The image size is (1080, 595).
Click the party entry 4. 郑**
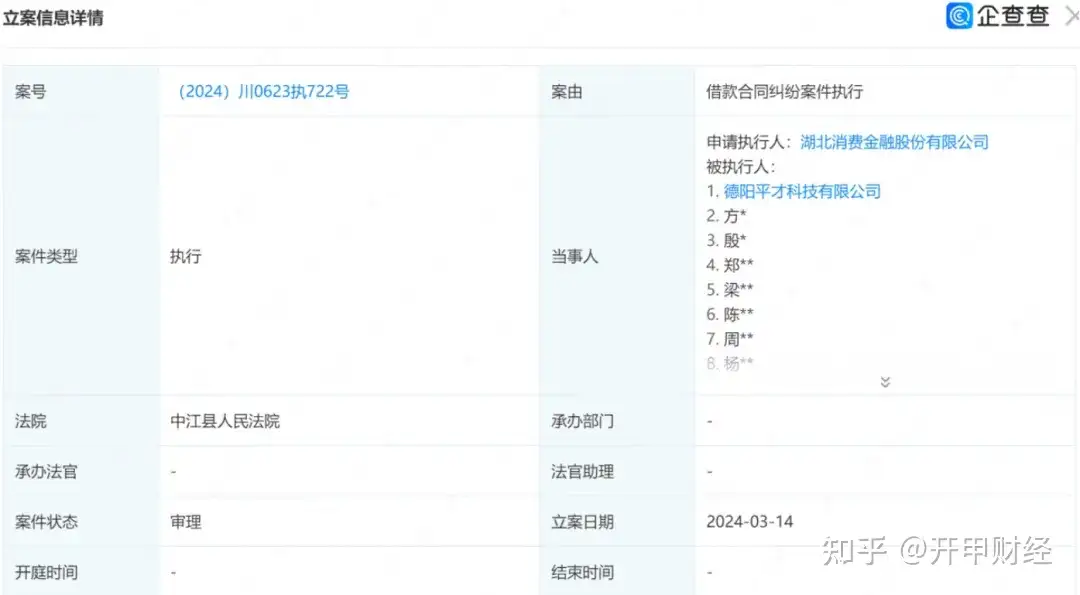click(729, 265)
